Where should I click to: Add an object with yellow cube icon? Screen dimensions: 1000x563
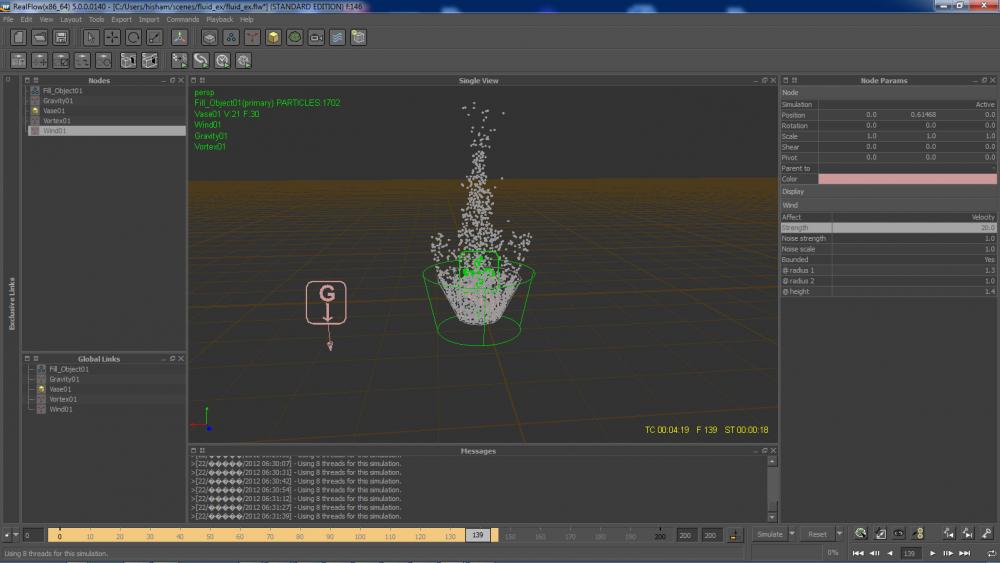tap(273, 38)
